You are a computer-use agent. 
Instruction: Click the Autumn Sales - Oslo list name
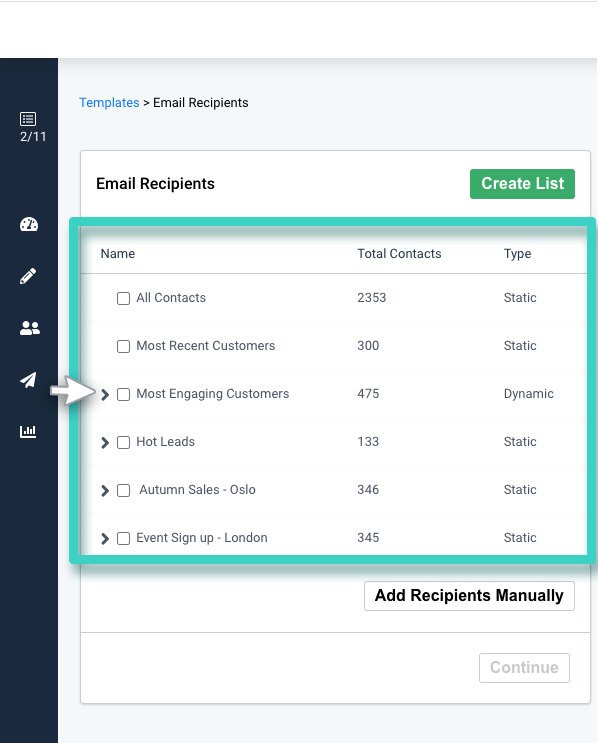pos(197,489)
